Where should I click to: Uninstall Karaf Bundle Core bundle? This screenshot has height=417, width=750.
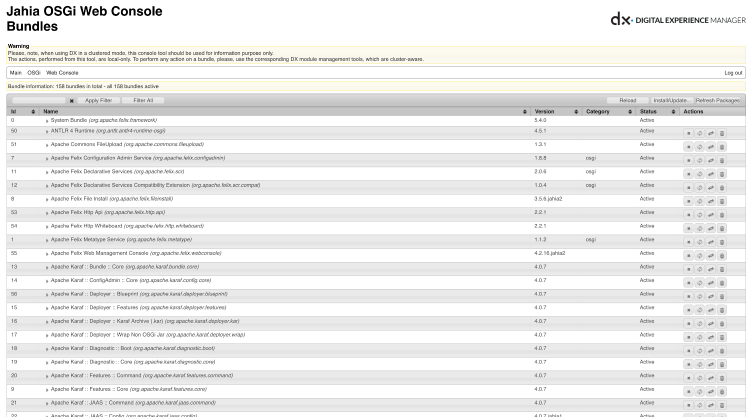click(x=722, y=269)
